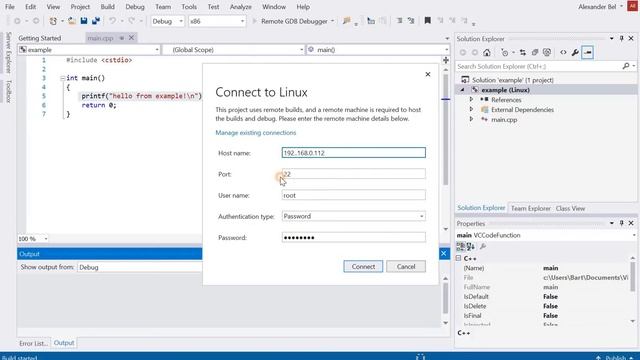The height and width of the screenshot is (360, 640).
Task: Open the example project scope dropdown
Action: 157,50
